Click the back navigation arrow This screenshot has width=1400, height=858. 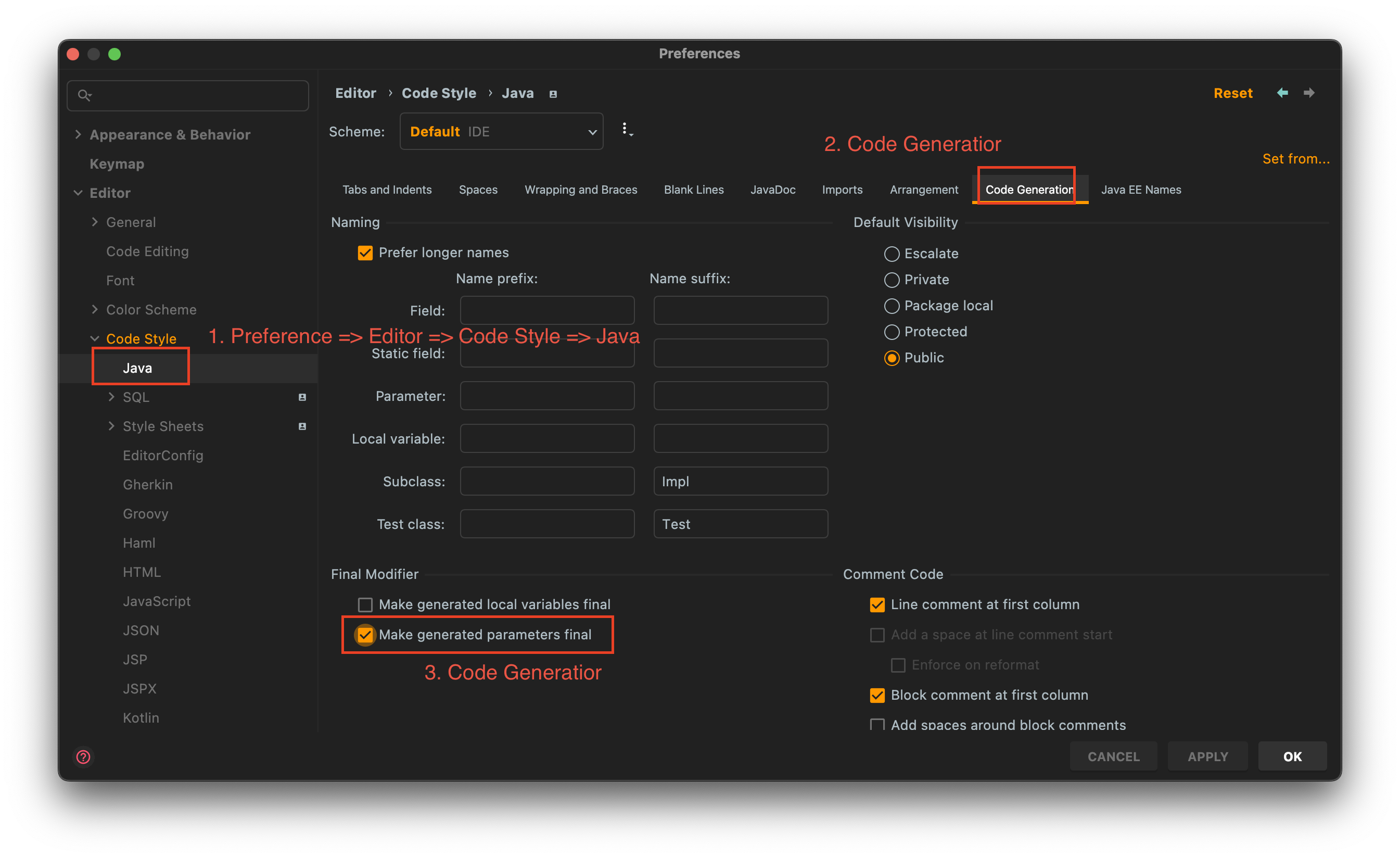1282,93
